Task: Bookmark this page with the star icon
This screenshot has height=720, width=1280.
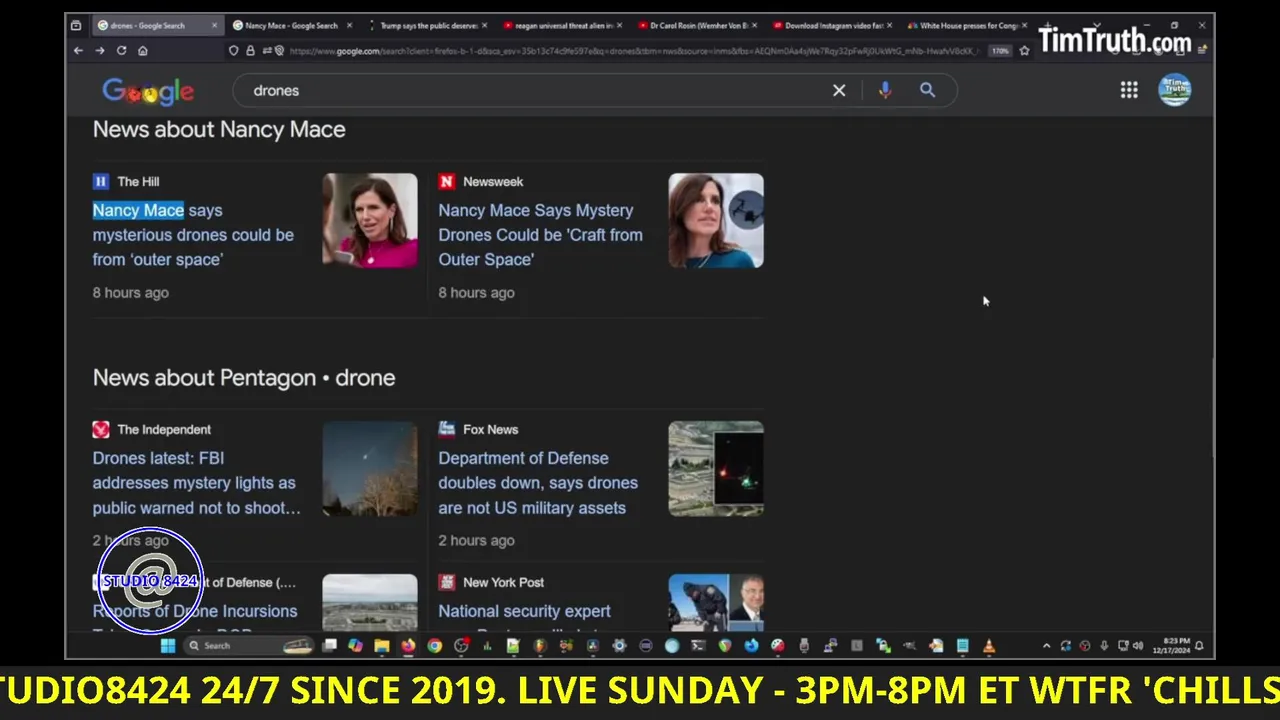Action: pos(1024,50)
